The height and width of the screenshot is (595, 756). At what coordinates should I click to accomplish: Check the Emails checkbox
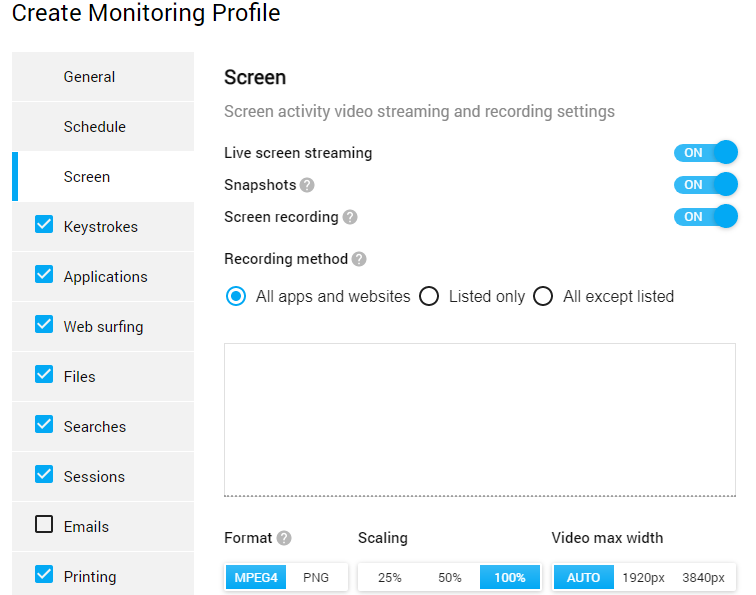click(44, 524)
